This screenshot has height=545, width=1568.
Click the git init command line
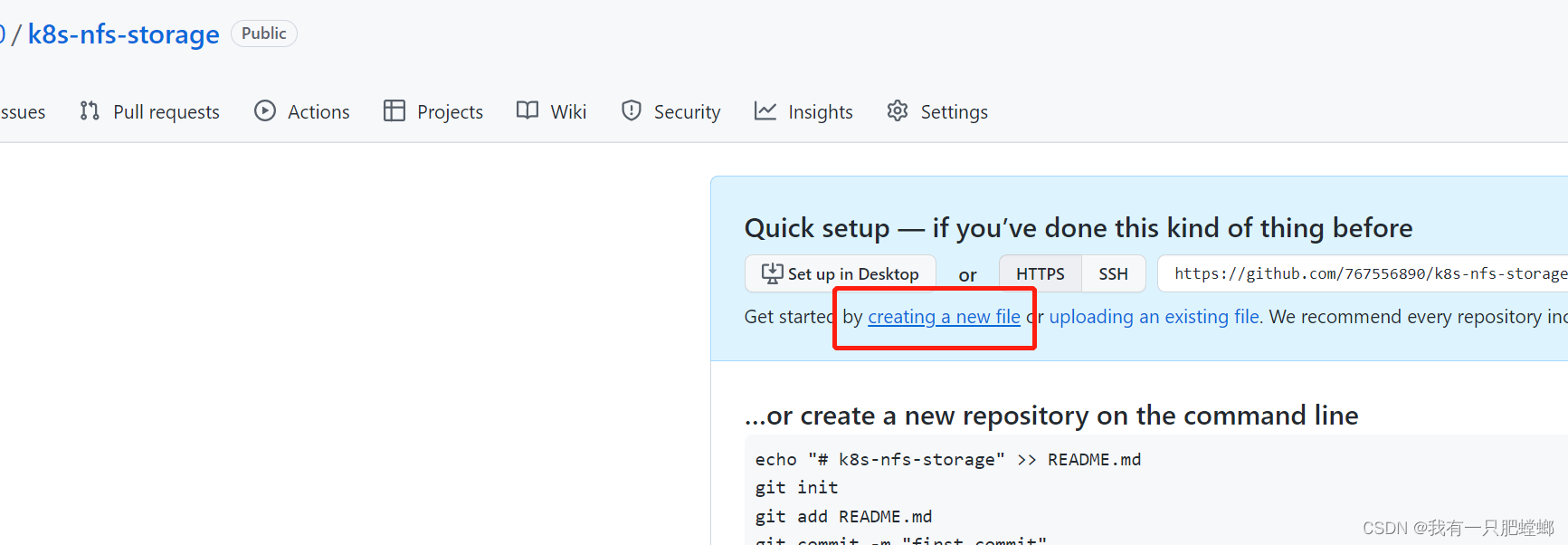coord(797,488)
